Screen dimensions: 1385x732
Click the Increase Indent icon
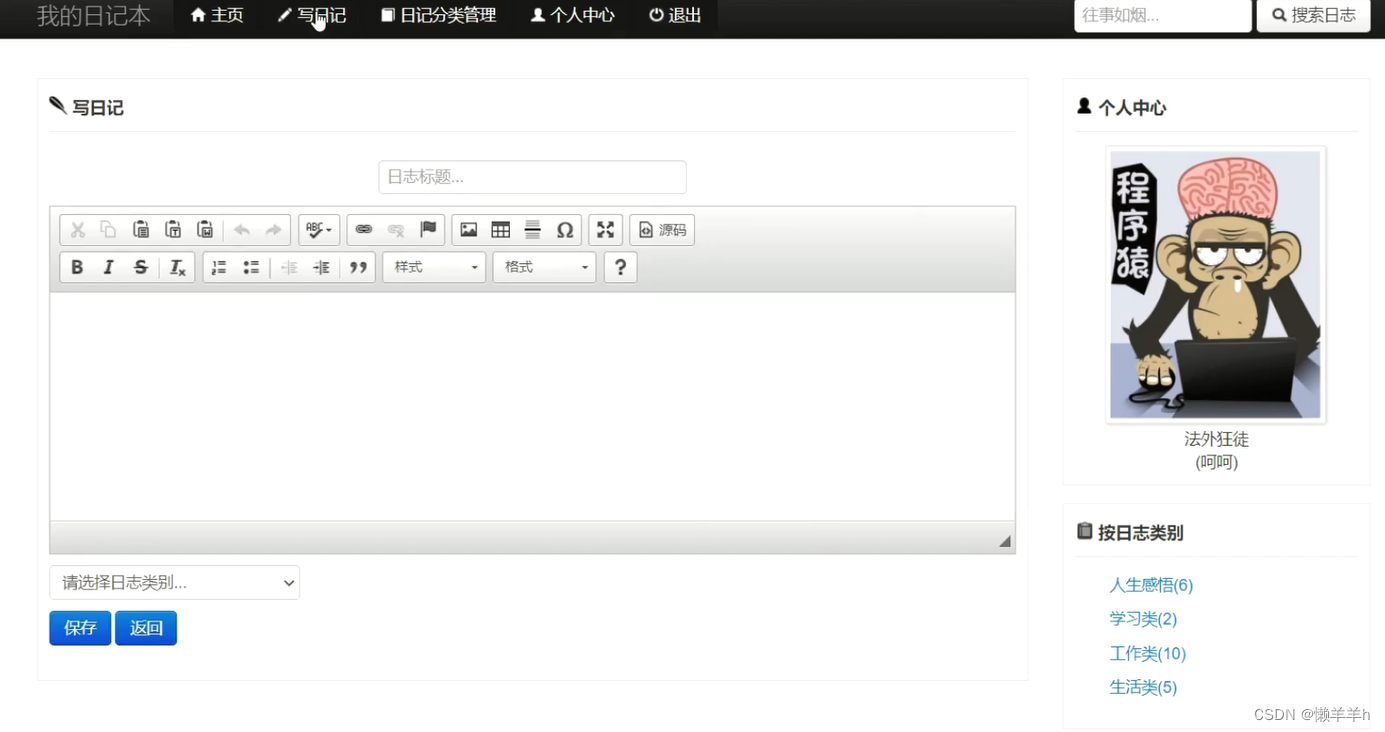pos(321,267)
